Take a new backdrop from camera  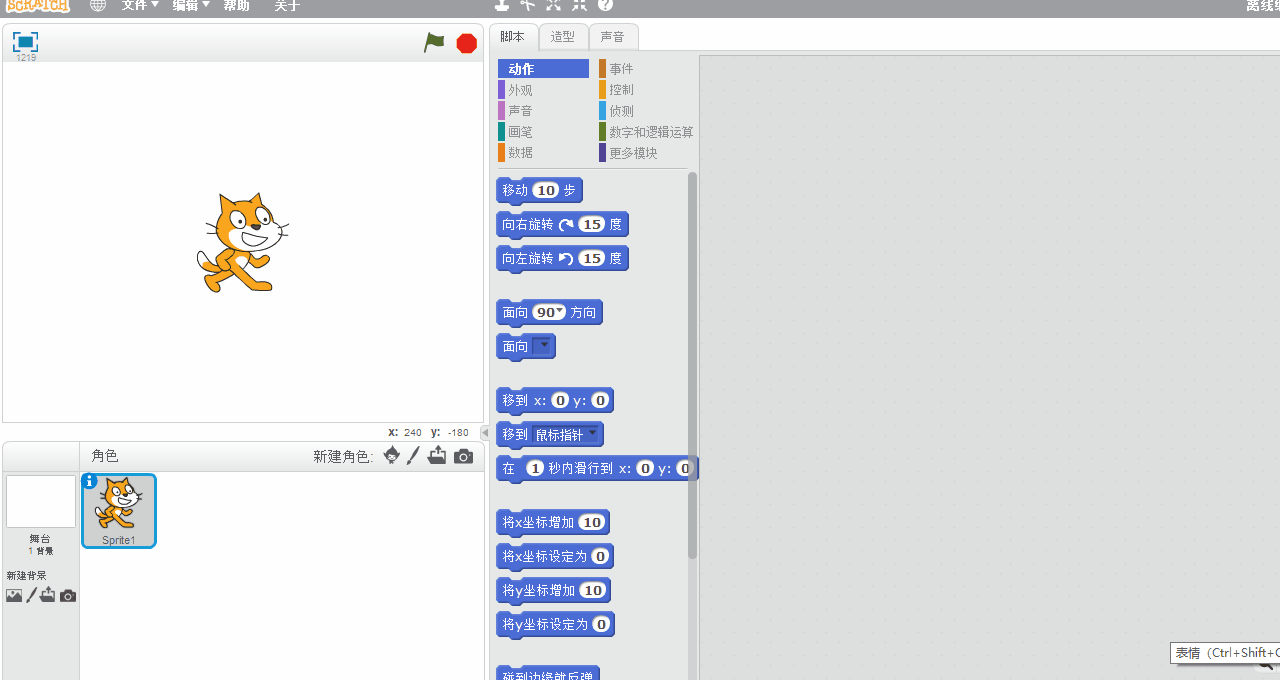(68, 596)
